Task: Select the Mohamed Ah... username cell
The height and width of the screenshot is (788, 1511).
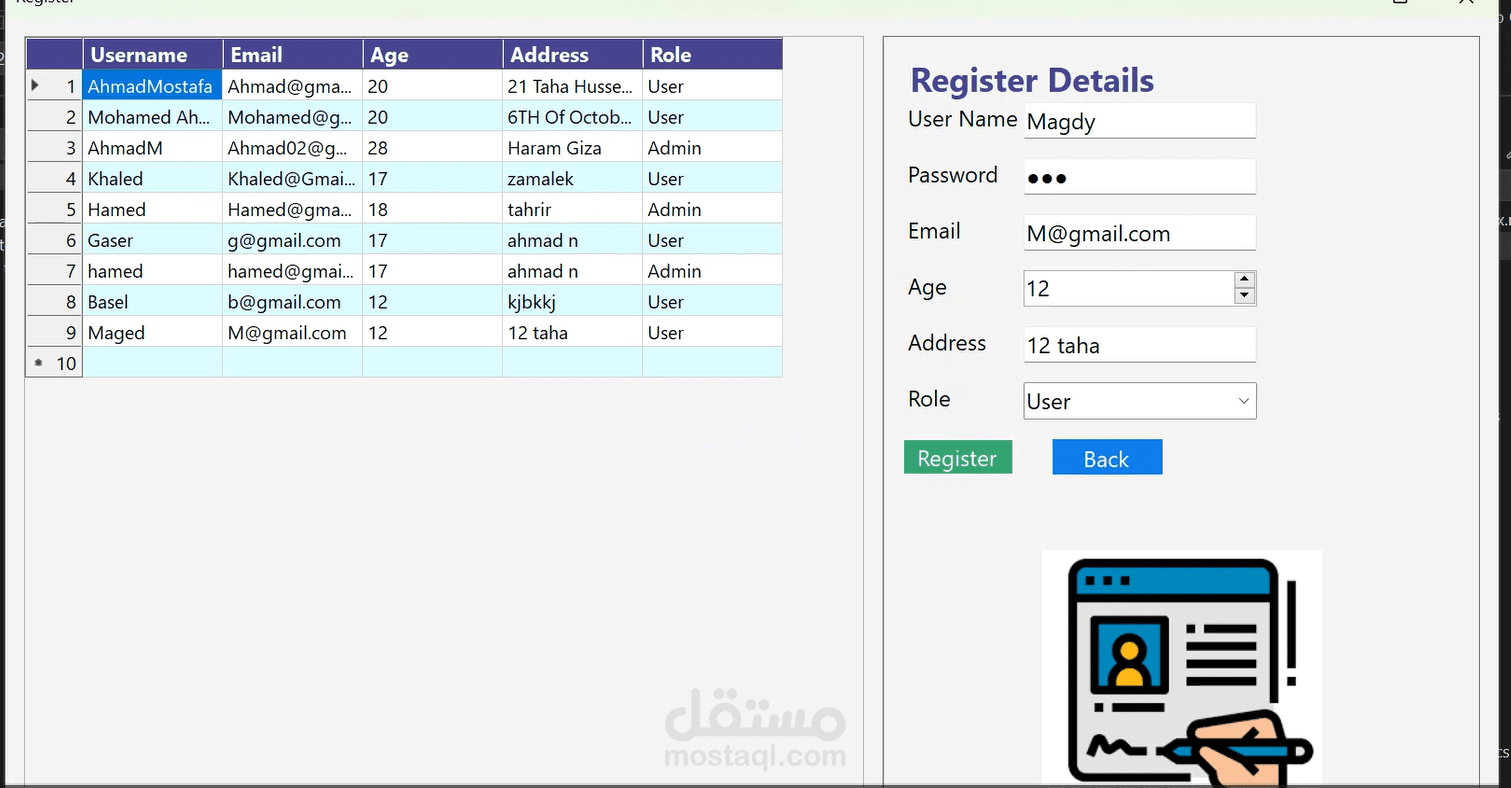Action: click(x=153, y=117)
